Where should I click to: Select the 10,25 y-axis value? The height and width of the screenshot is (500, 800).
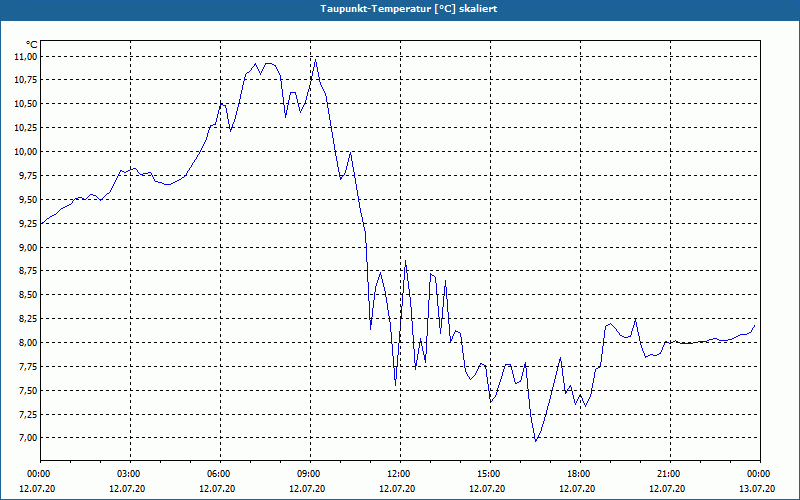tap(25, 128)
